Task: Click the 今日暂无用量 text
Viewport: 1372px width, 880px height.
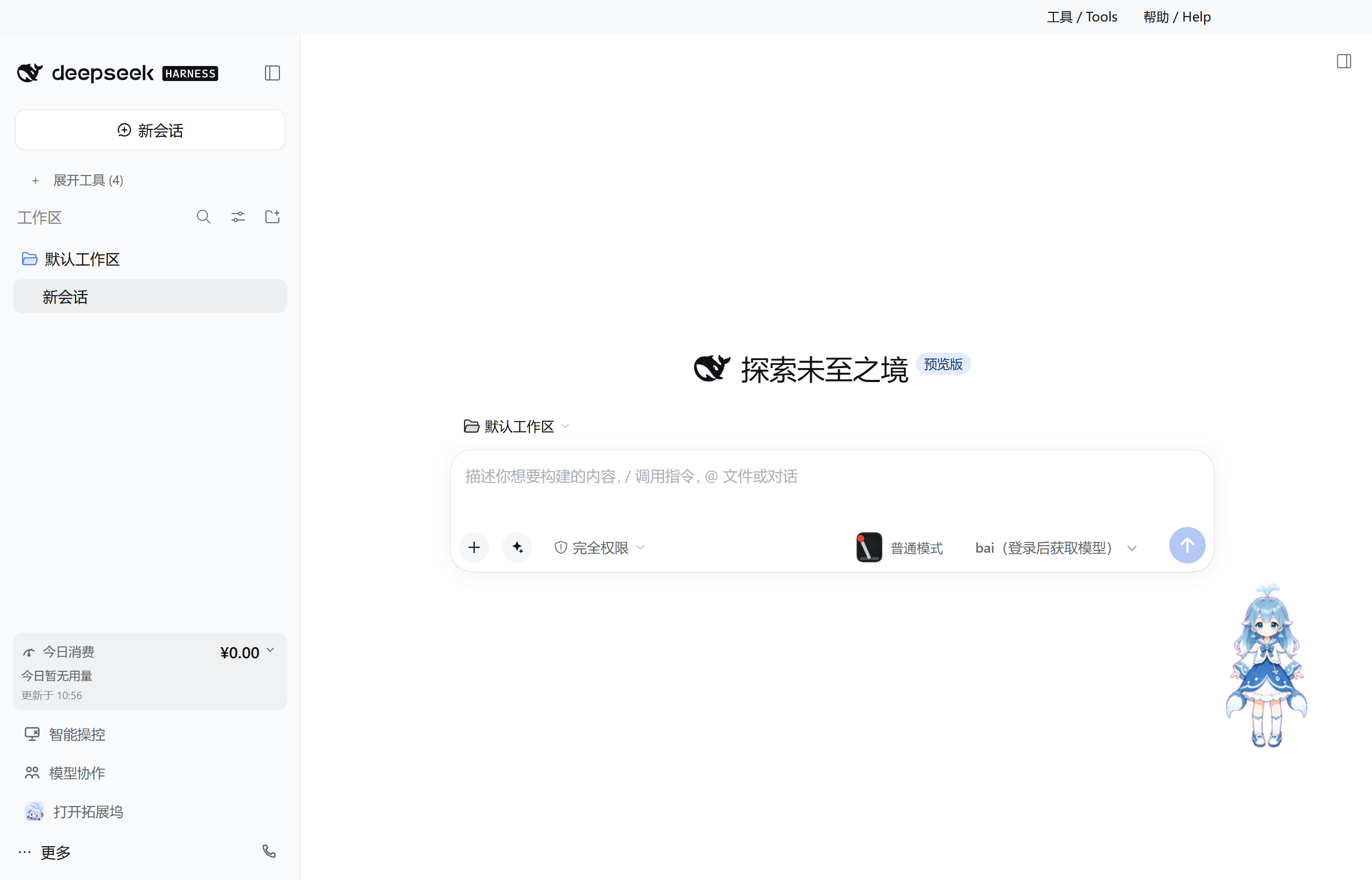Action: tap(57, 676)
